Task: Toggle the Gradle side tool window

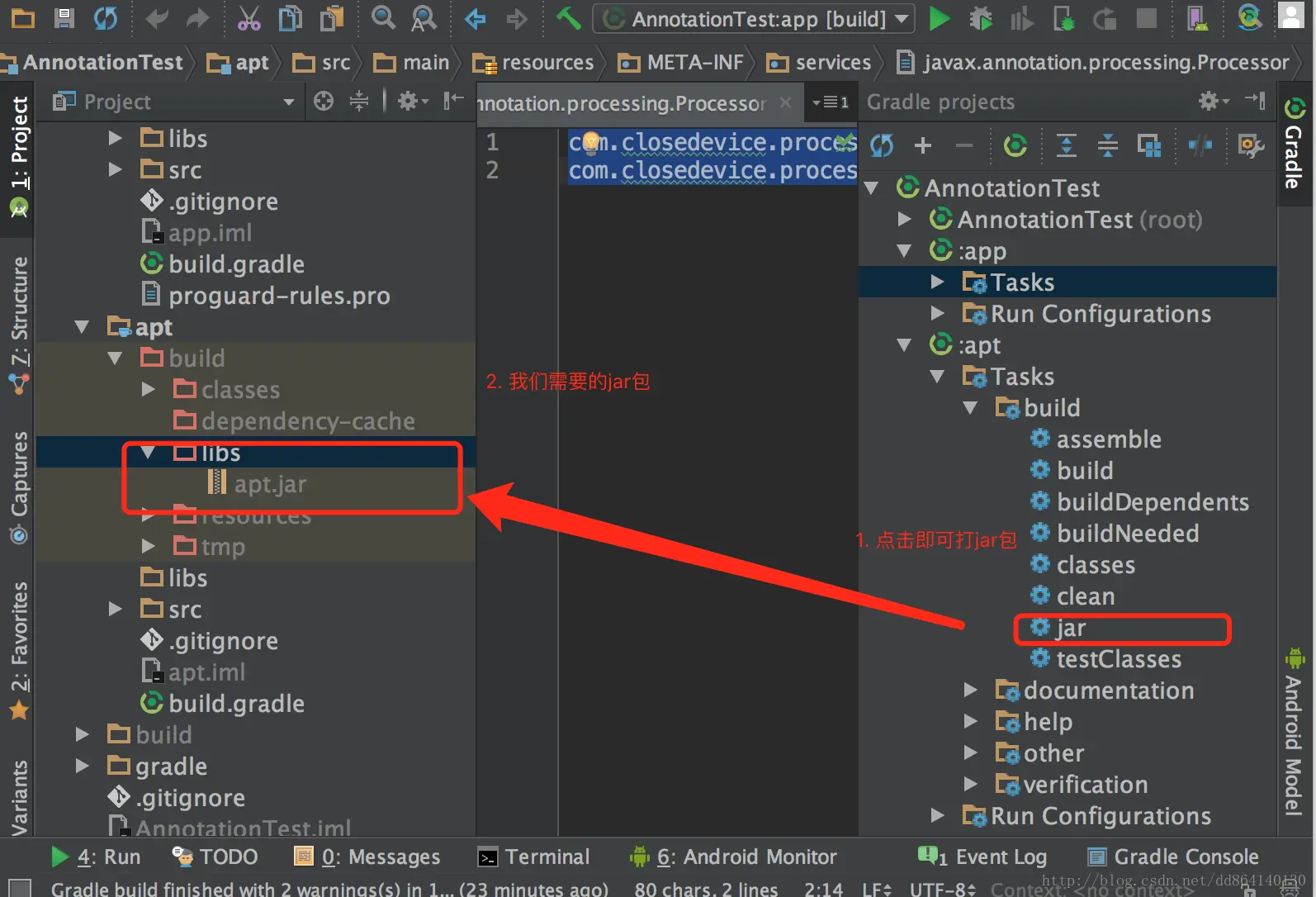Action: pos(1294,145)
